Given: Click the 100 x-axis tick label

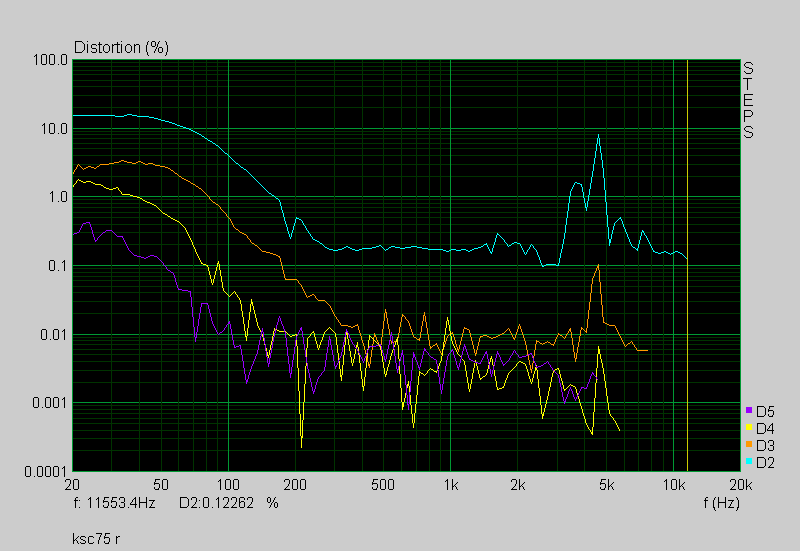Looking at the screenshot, I should tap(228, 485).
